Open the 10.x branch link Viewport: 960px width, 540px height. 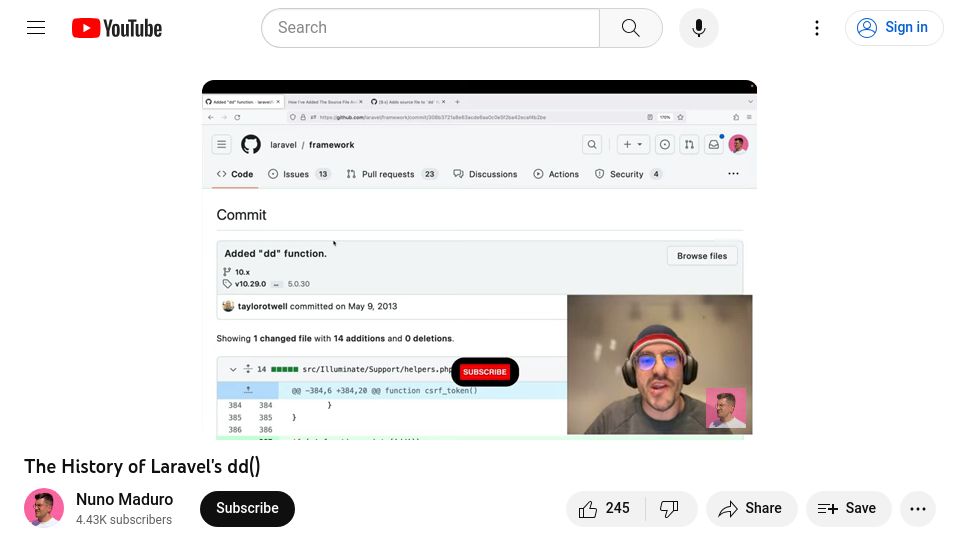coord(242,272)
